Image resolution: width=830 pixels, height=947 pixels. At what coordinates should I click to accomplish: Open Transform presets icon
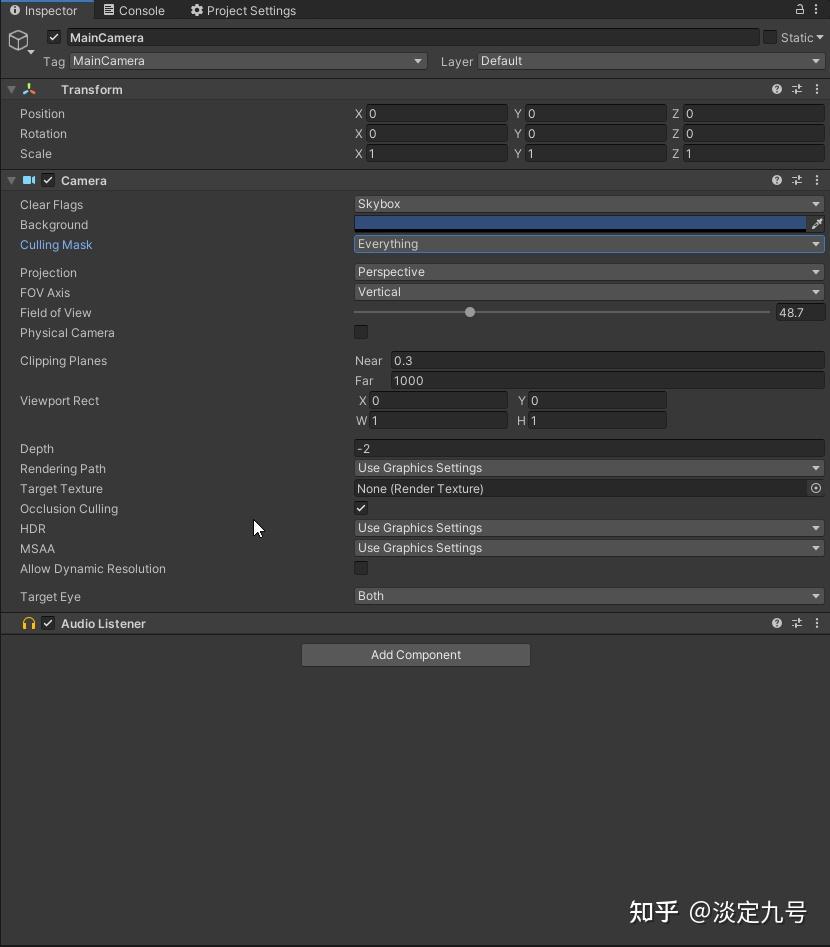coord(797,89)
